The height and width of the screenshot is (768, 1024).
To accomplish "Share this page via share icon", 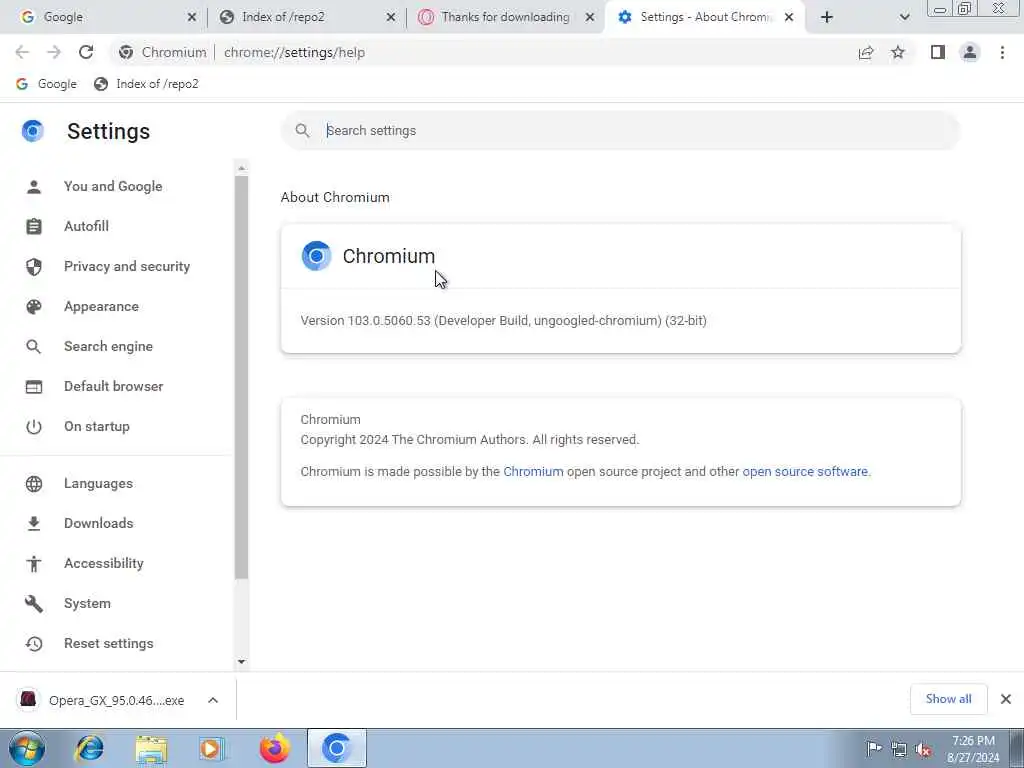I will tap(866, 52).
